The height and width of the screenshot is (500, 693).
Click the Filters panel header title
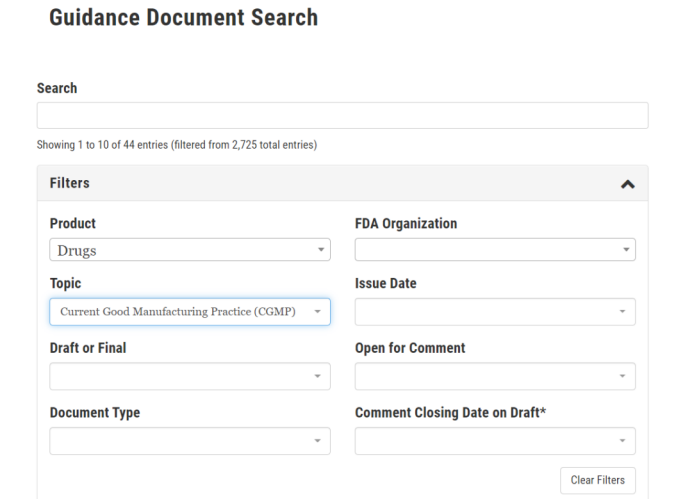[x=70, y=183]
